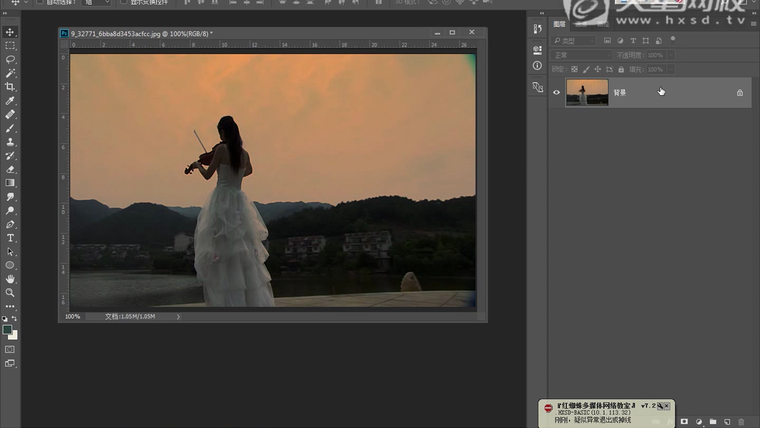Click the 背景 layer thumbnail
The height and width of the screenshot is (428, 760).
(x=586, y=93)
